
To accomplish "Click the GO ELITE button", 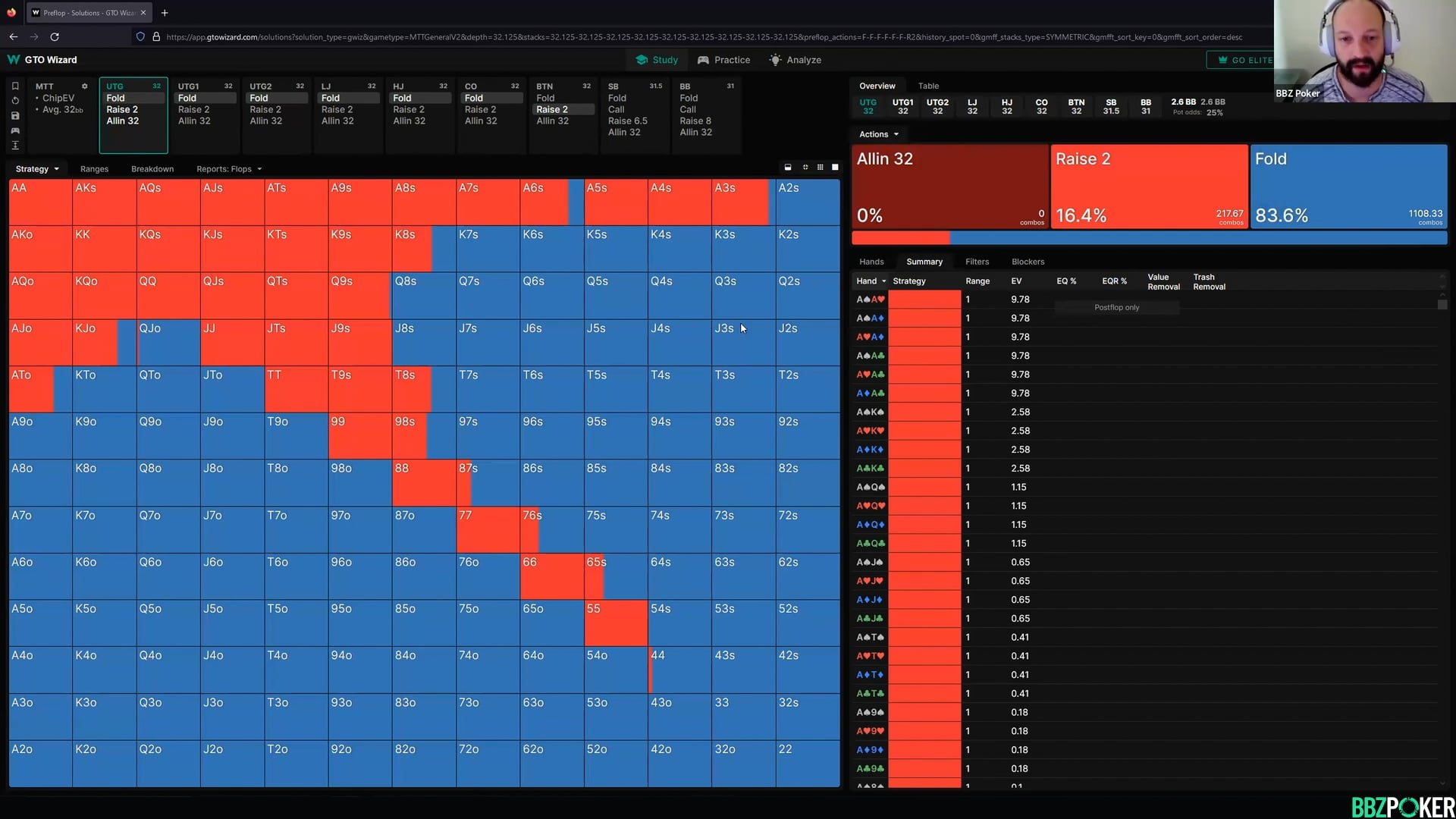I will pos(1244,60).
